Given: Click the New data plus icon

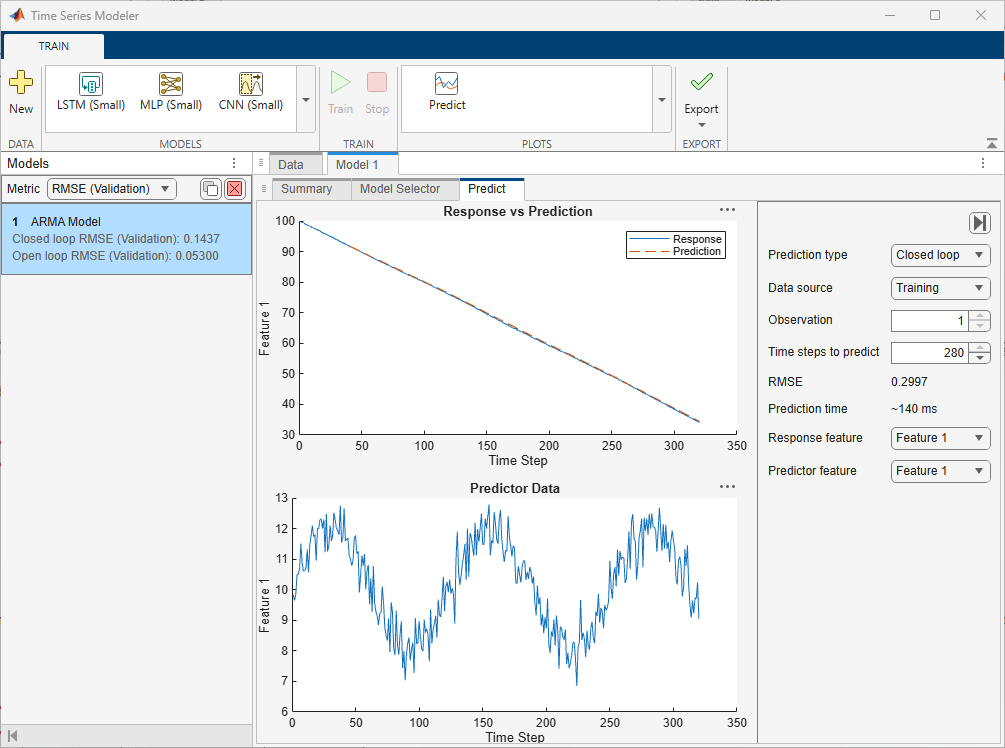Looking at the screenshot, I should click(20, 84).
